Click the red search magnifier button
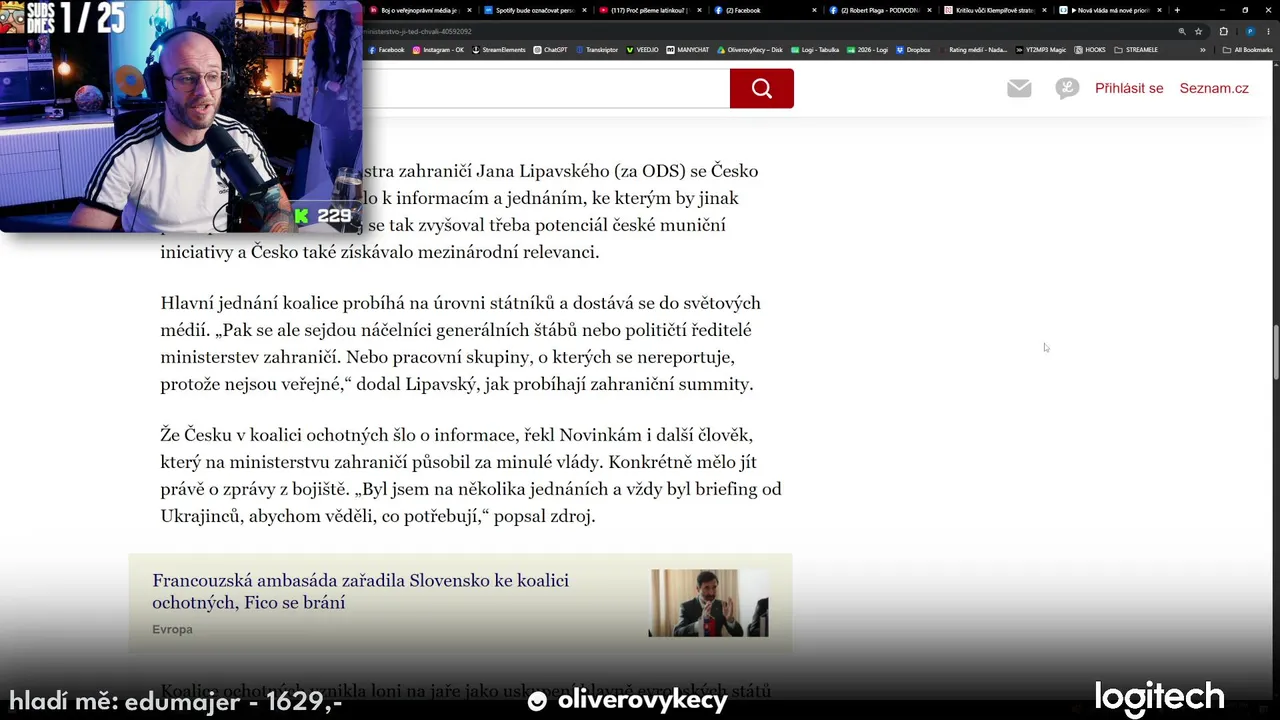1280x720 pixels. pyautogui.click(x=762, y=88)
